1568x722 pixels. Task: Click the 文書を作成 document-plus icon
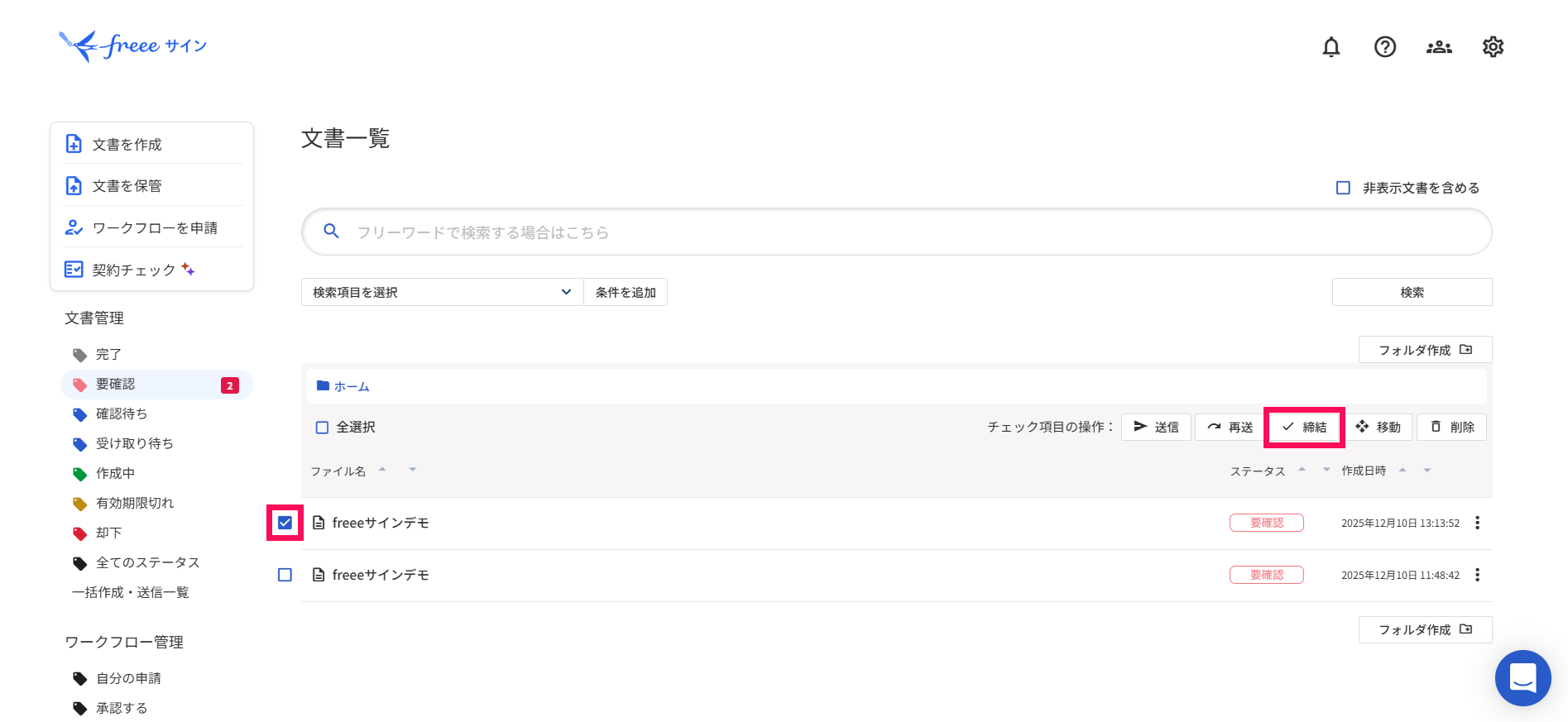click(x=74, y=144)
